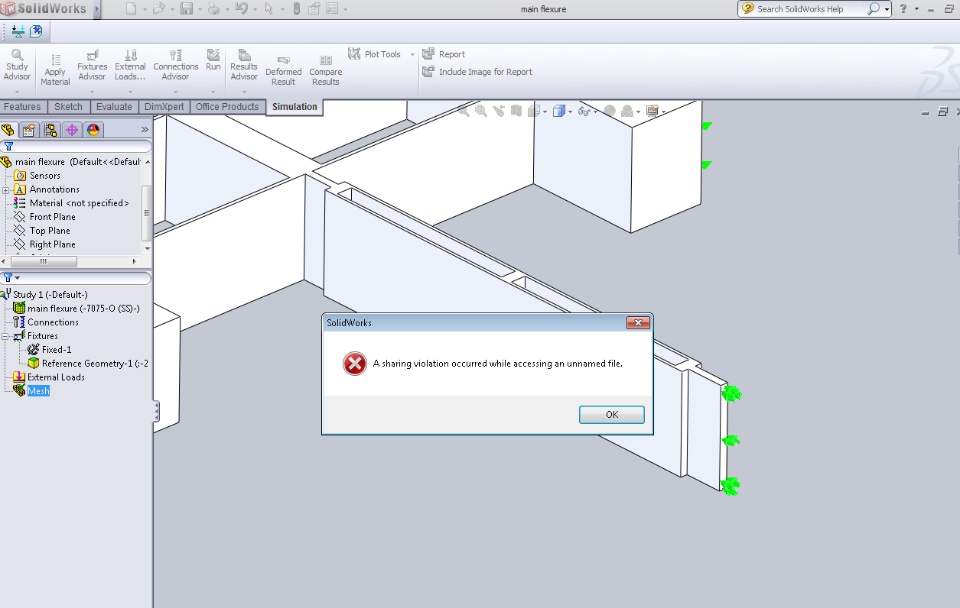Collapse the Fixtures tree node

pyautogui.click(x=6, y=336)
